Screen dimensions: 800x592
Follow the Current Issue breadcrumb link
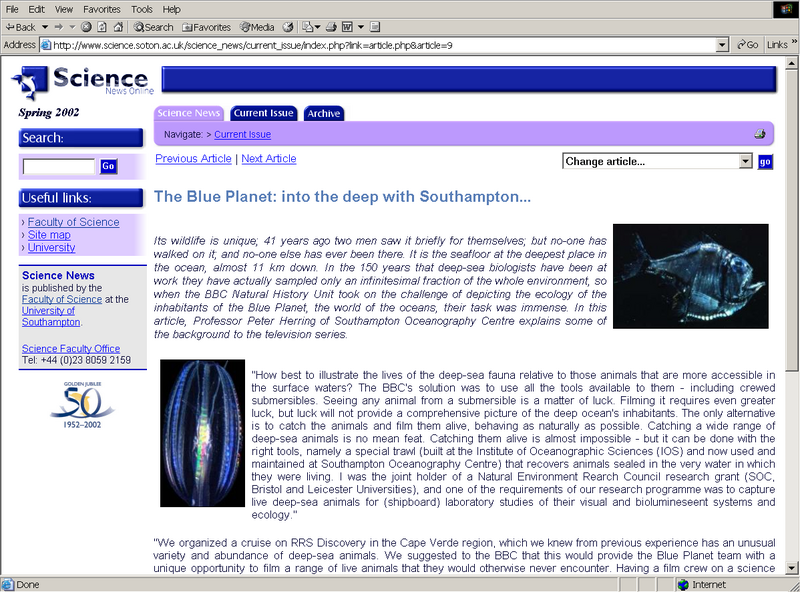pos(242,134)
